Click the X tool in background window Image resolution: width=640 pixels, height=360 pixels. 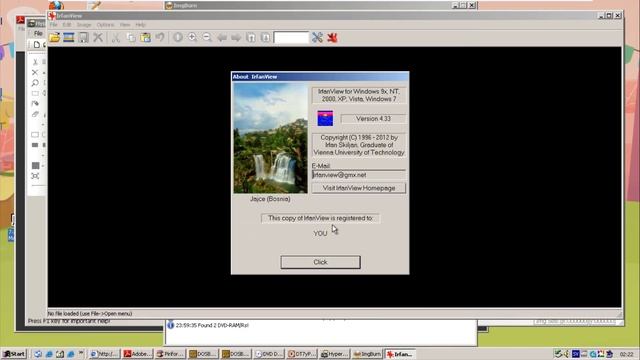(35, 72)
